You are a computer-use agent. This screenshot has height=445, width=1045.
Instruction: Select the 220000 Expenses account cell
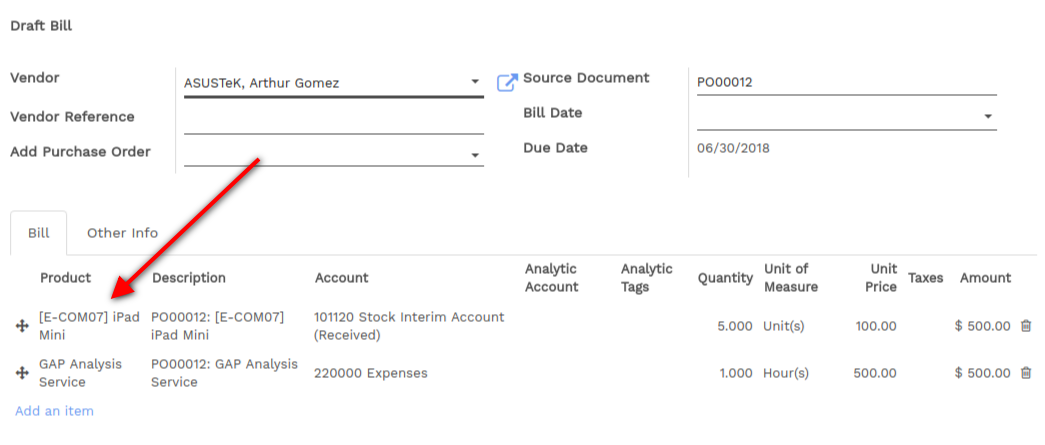[371, 373]
